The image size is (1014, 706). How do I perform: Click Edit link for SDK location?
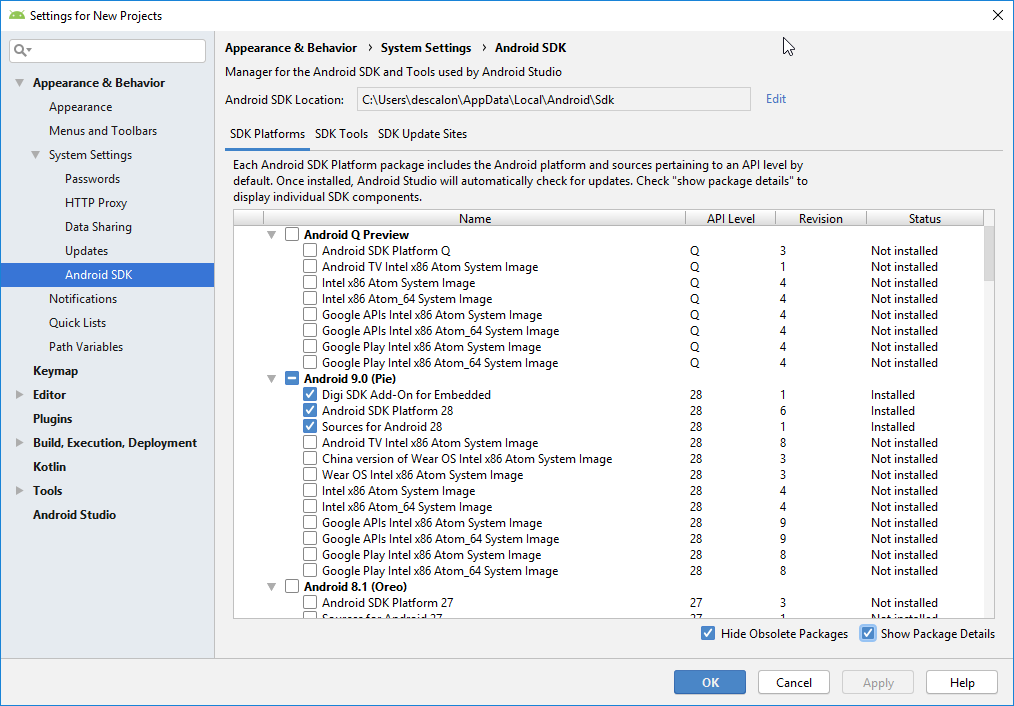tap(775, 99)
